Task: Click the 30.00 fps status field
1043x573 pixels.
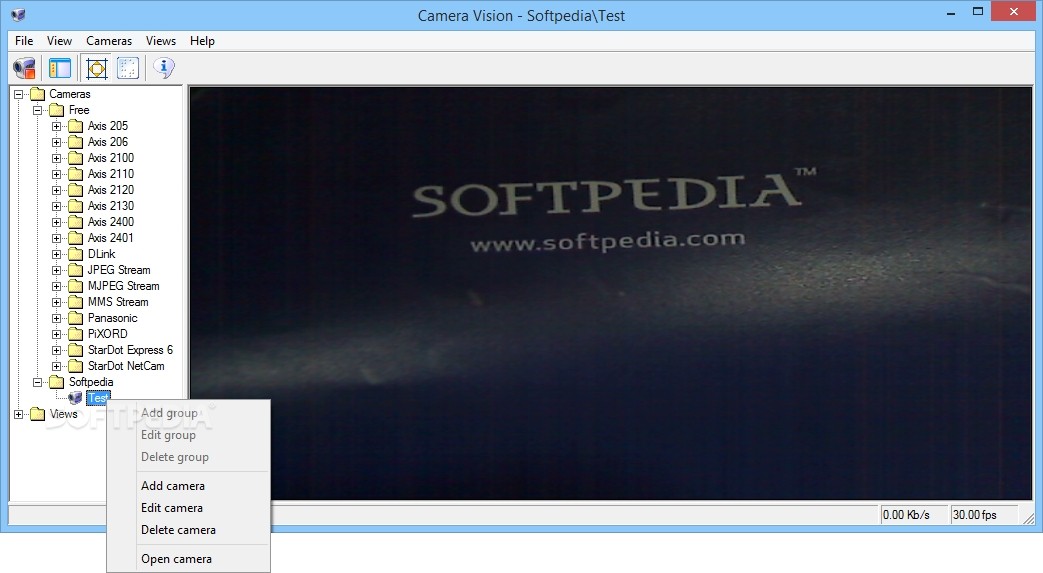Action: point(984,514)
